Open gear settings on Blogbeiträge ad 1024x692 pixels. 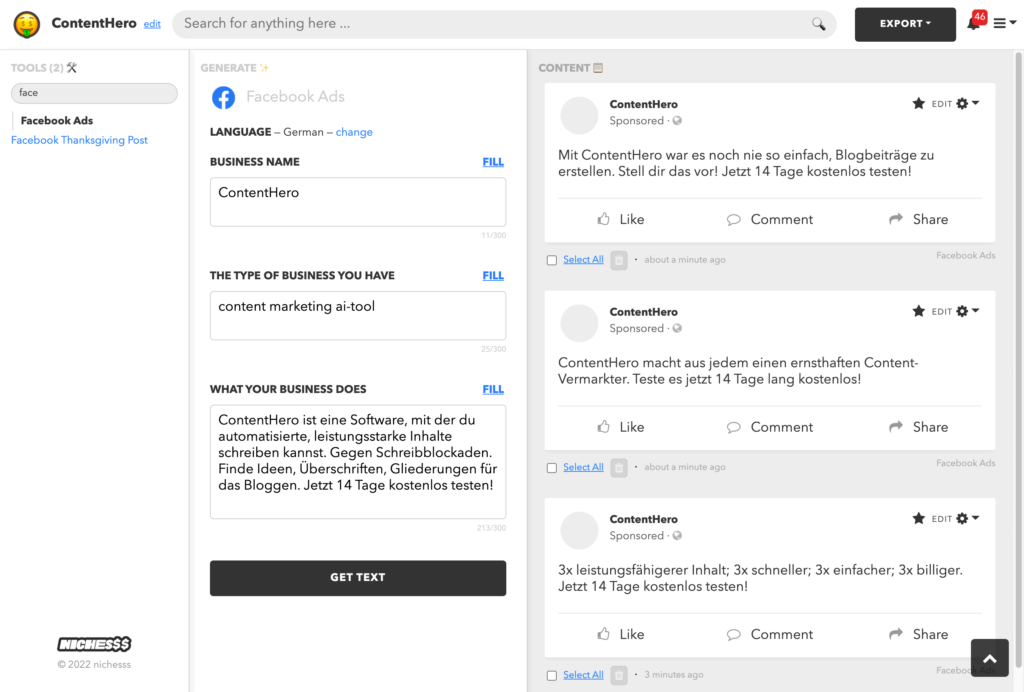[x=962, y=104]
